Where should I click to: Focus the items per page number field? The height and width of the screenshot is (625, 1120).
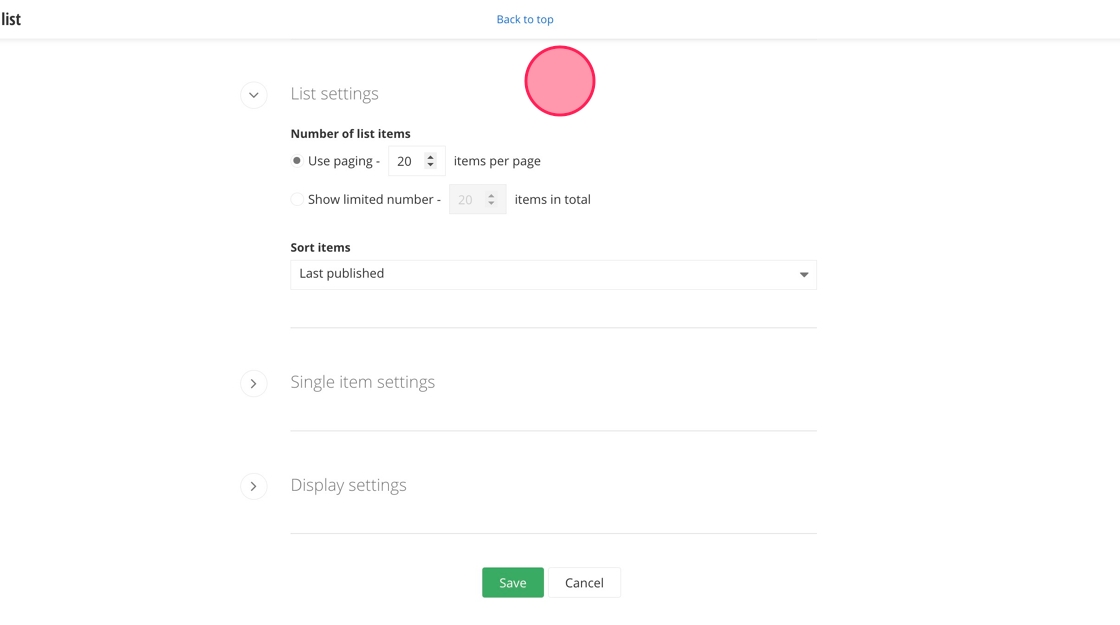point(406,161)
